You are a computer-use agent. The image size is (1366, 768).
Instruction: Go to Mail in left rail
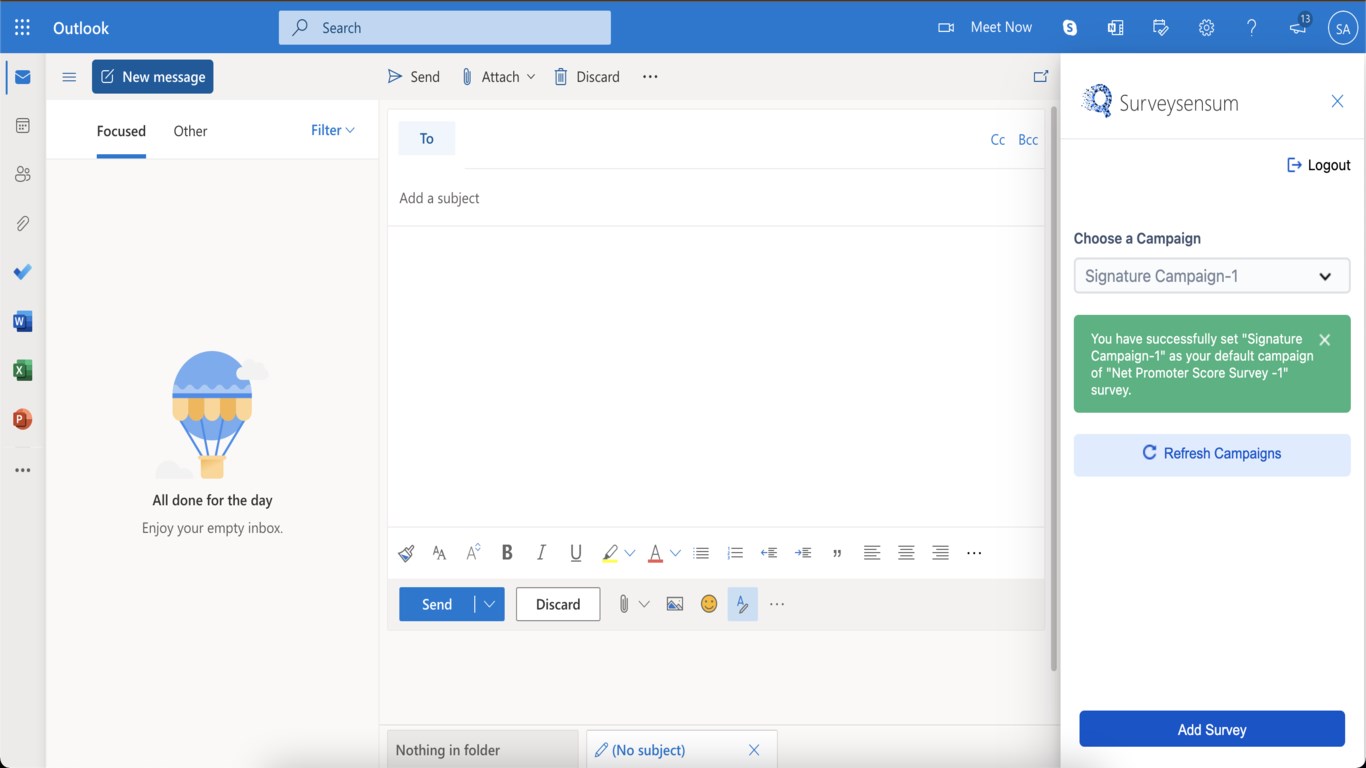(22, 77)
